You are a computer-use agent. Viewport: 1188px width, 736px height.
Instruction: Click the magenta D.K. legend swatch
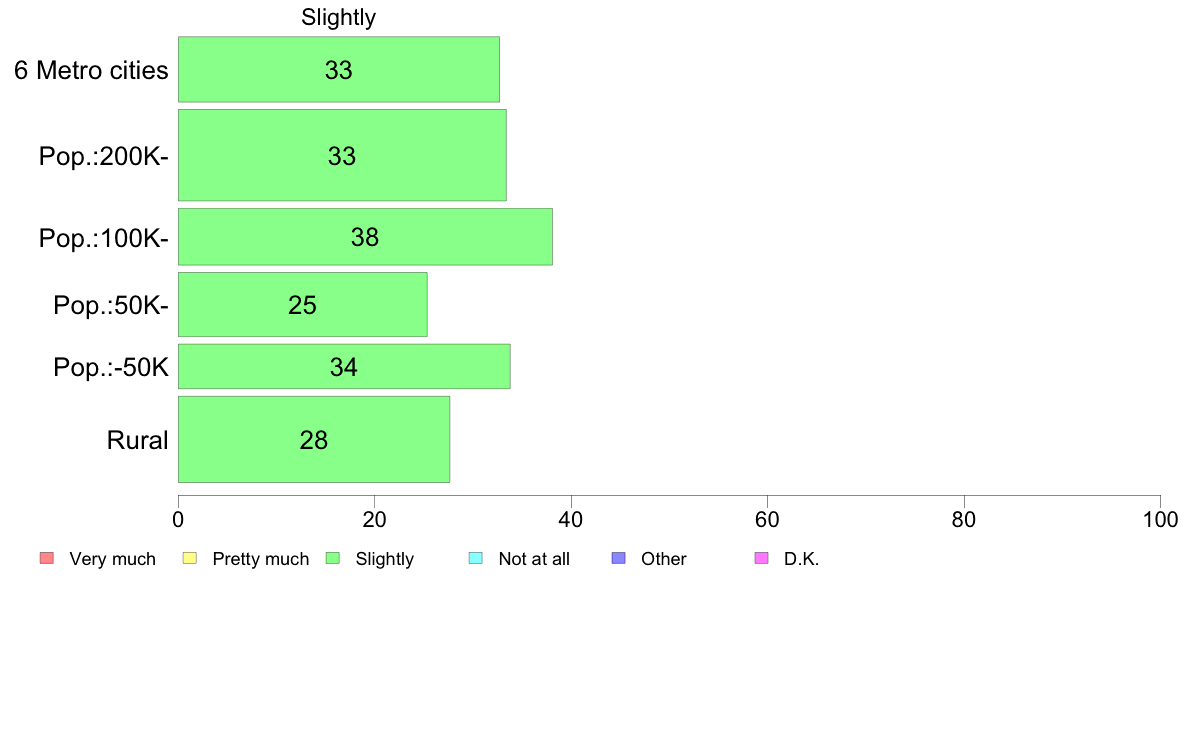pos(761,559)
